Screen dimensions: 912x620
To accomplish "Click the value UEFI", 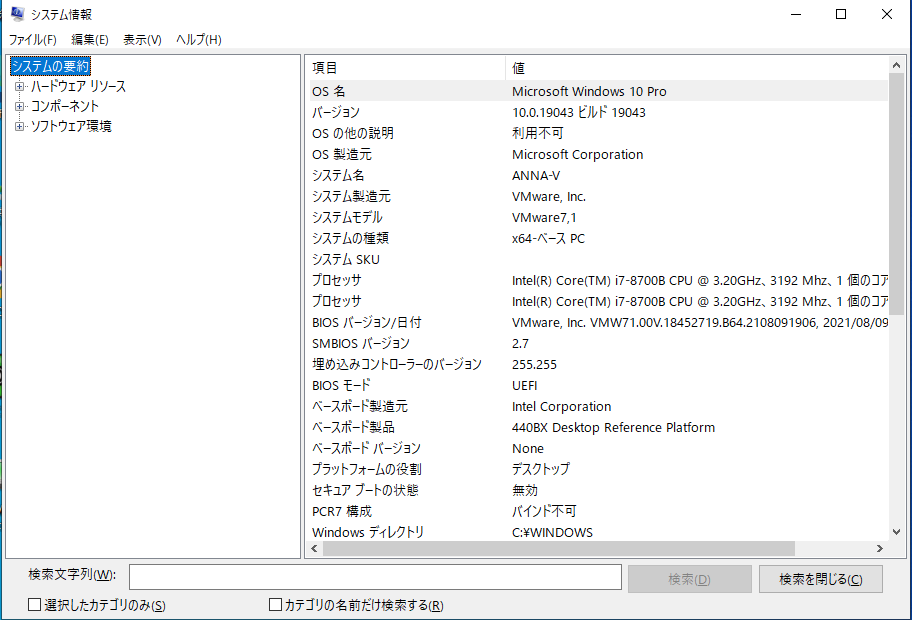I will (524, 386).
